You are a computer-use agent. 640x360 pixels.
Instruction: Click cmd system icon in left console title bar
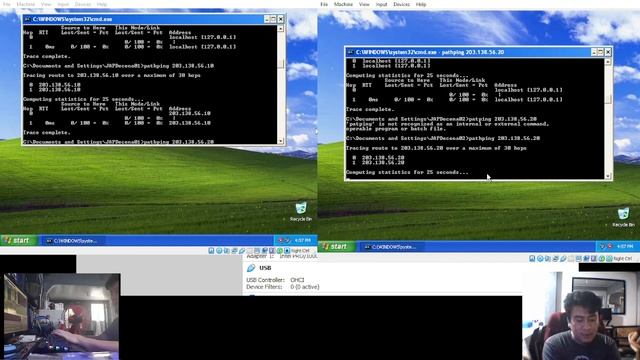tap(27, 19)
